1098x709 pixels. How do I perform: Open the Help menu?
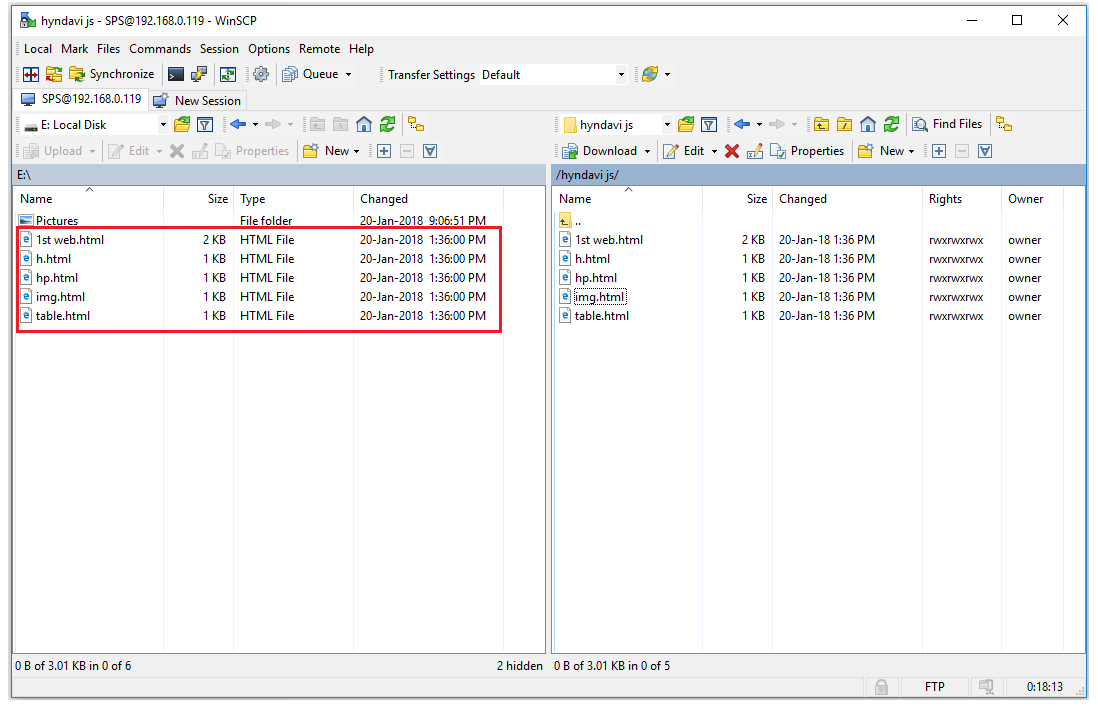(361, 49)
